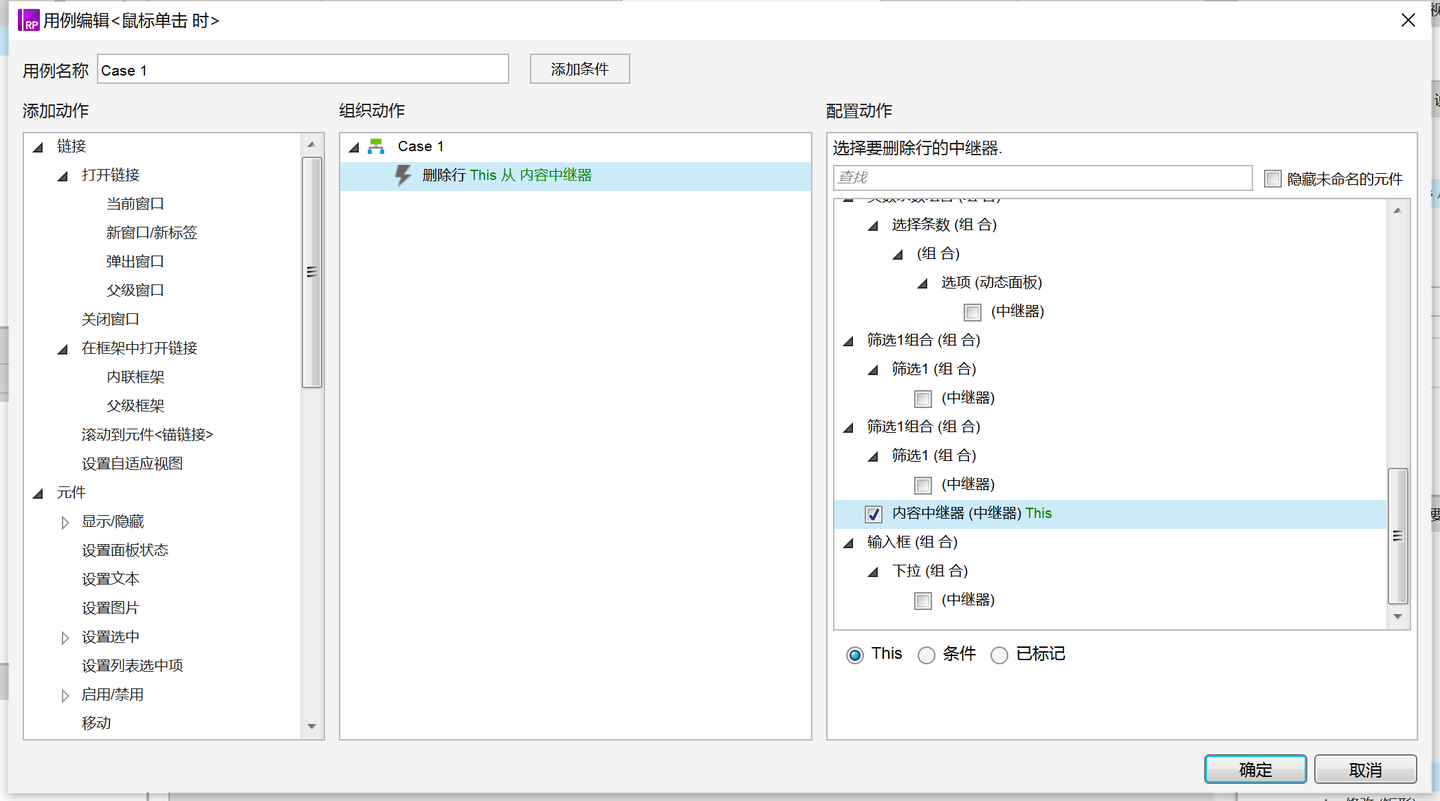
Task: Click the repeater list scrollbar thumb
Action: pos(1398,536)
